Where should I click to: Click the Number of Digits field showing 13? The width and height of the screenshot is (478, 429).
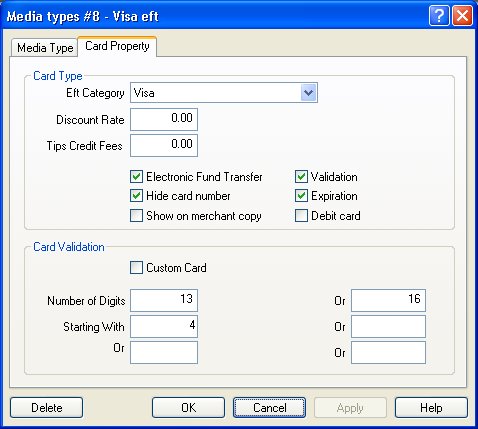(164, 300)
